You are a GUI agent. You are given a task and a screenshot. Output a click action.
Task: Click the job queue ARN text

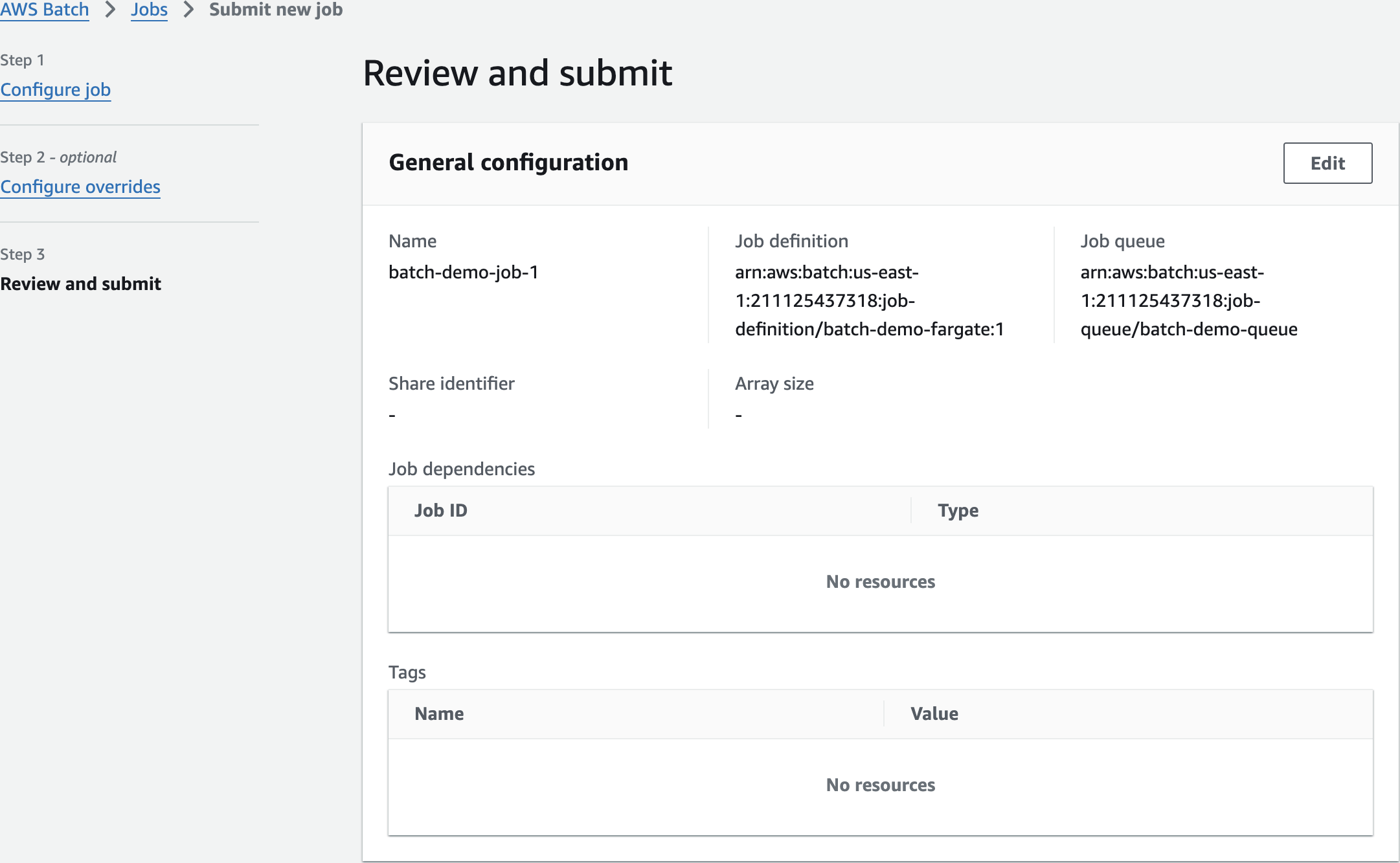coord(1188,300)
